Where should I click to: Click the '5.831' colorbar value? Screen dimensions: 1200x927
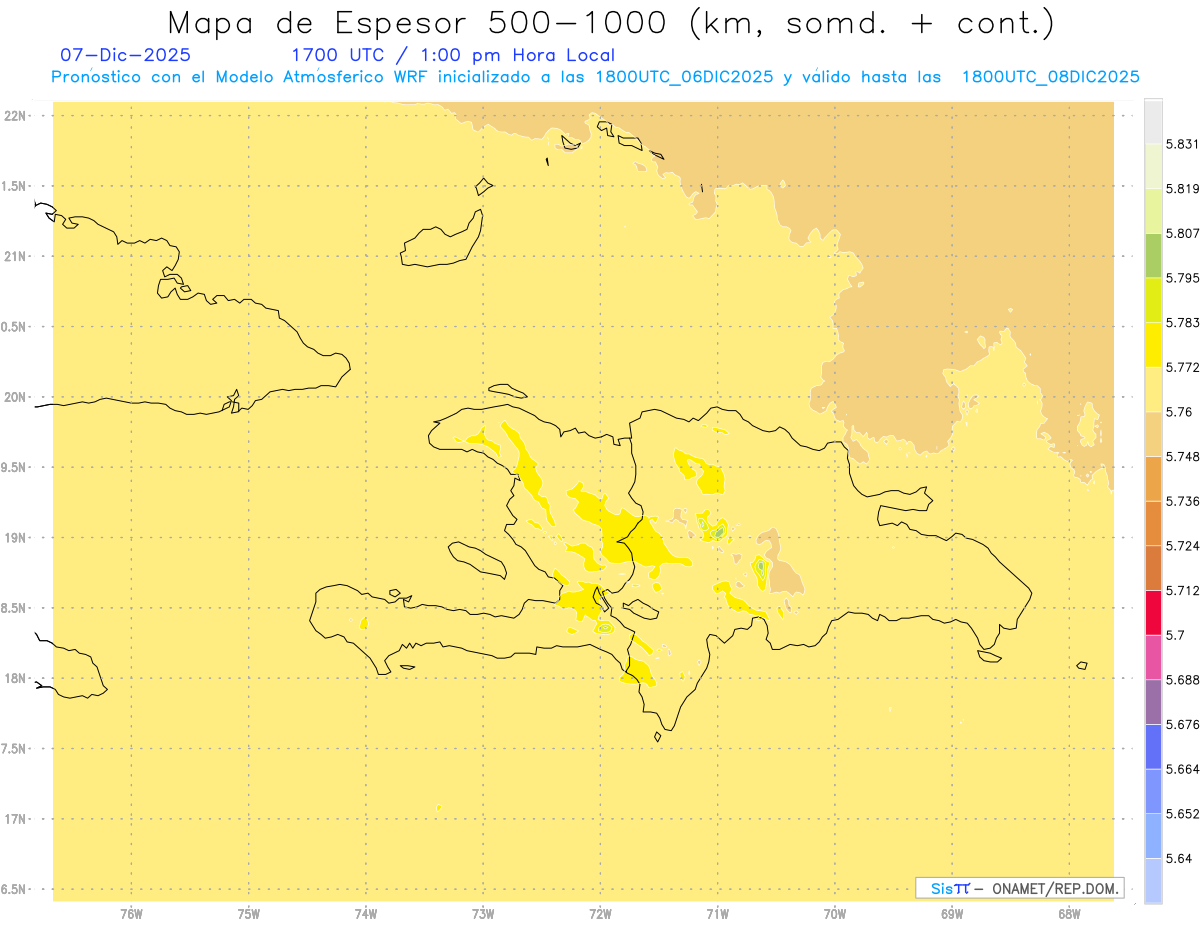click(x=1182, y=144)
